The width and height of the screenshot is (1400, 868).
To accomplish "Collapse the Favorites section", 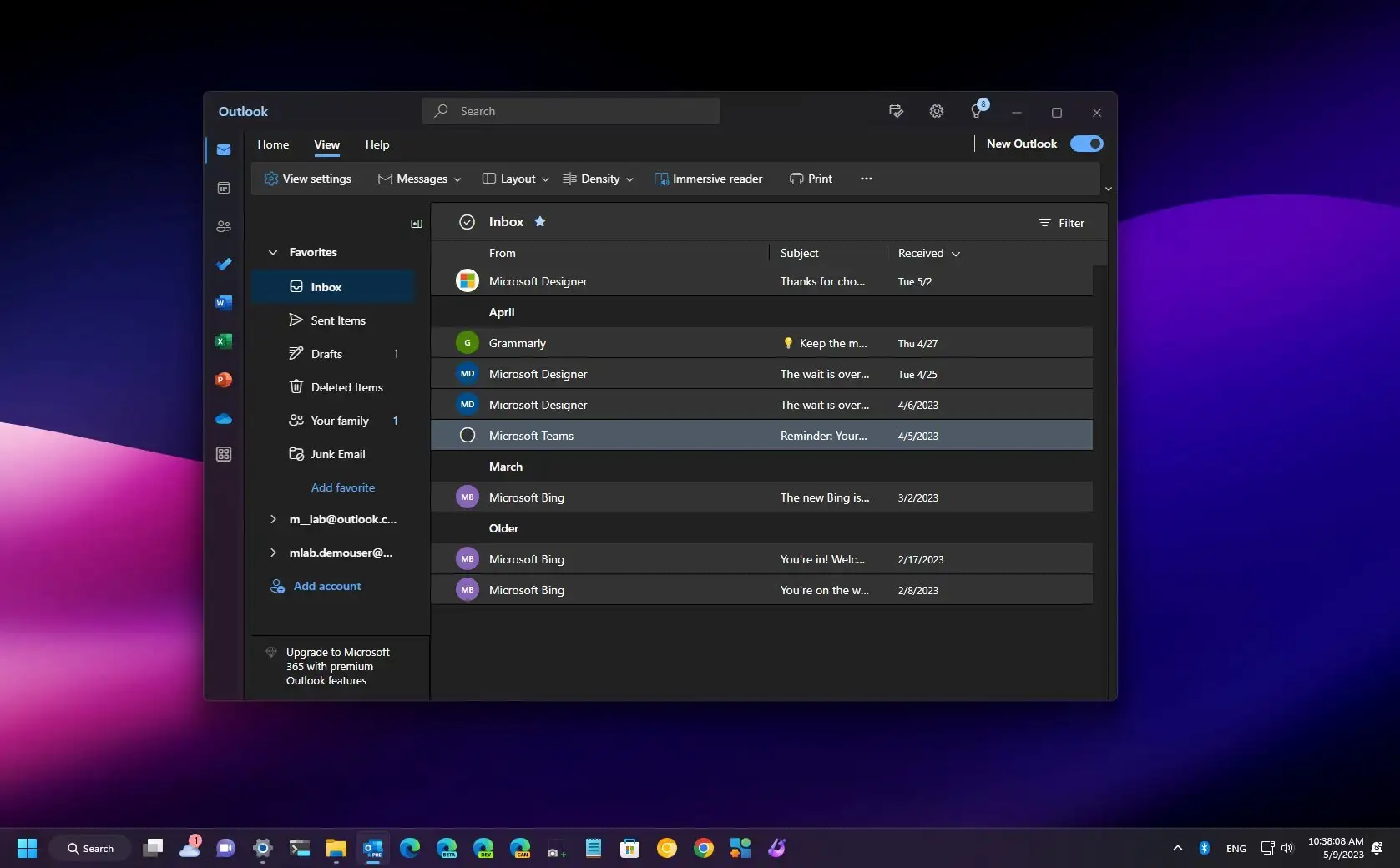I will (x=273, y=252).
